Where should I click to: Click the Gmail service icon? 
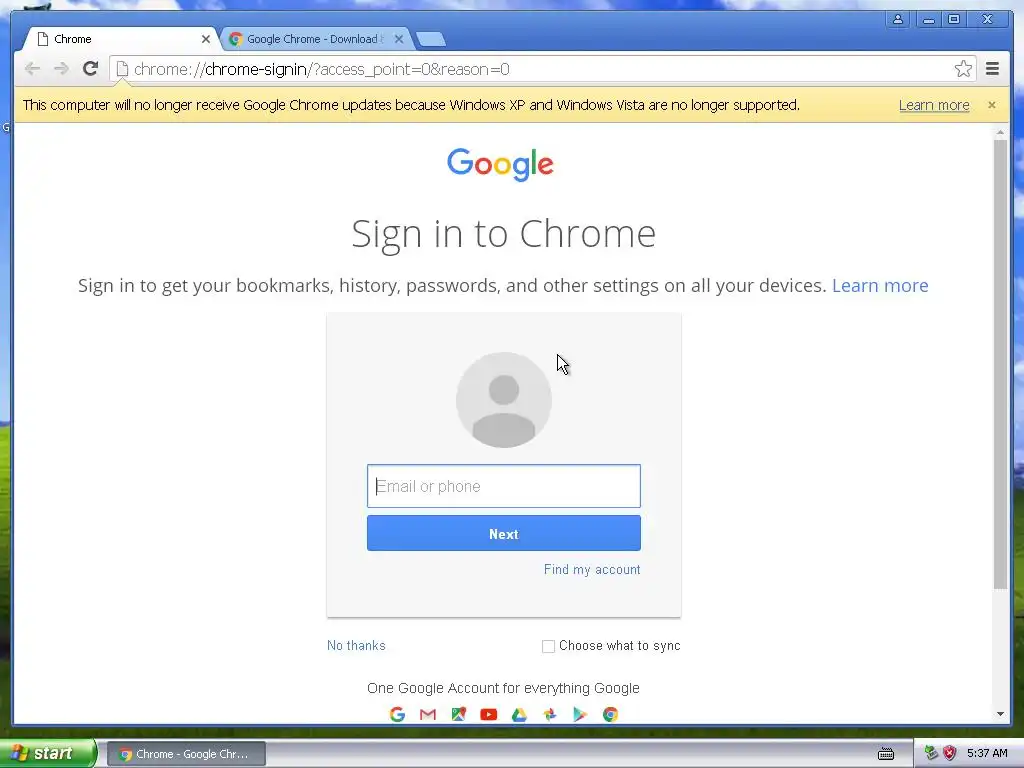428,714
